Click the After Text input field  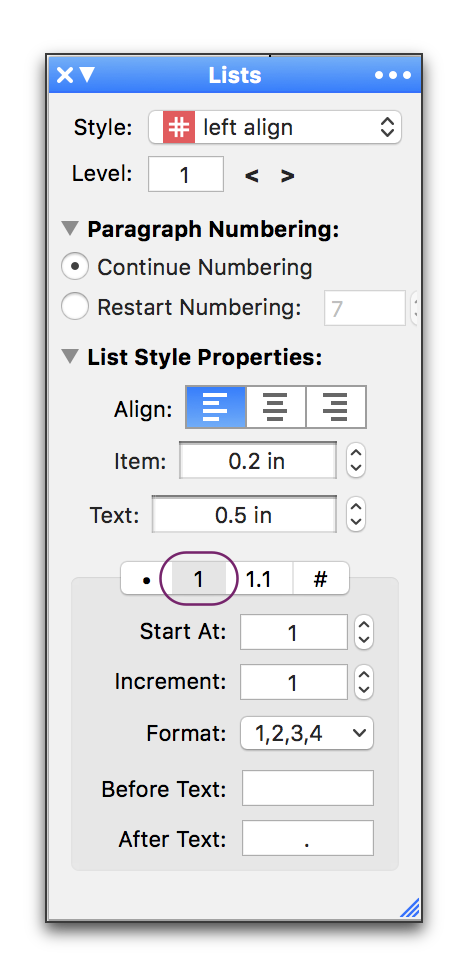pyautogui.click(x=308, y=838)
